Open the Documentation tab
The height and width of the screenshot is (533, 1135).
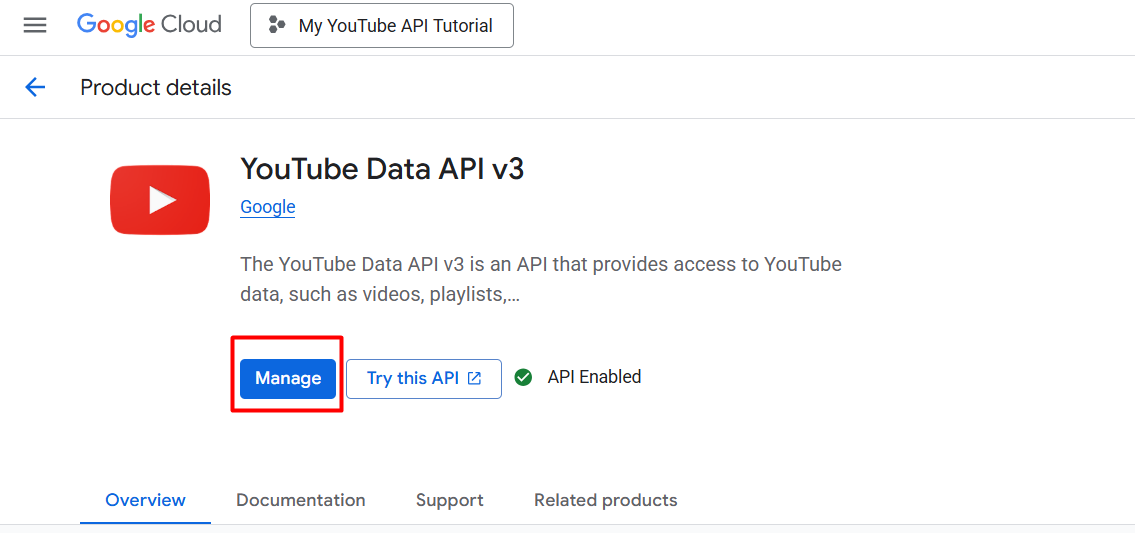[300, 500]
